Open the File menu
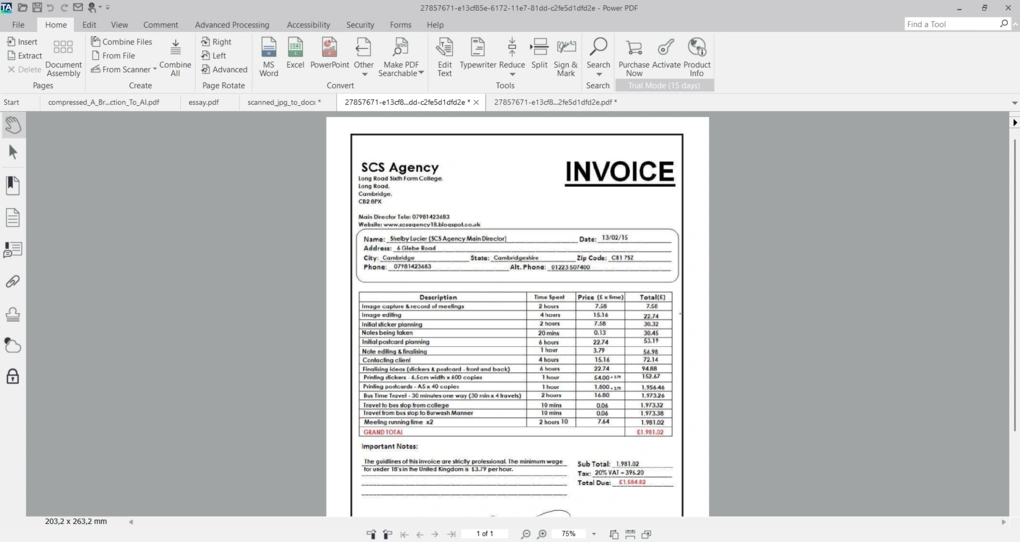The height and width of the screenshot is (542, 1020). pyautogui.click(x=18, y=25)
